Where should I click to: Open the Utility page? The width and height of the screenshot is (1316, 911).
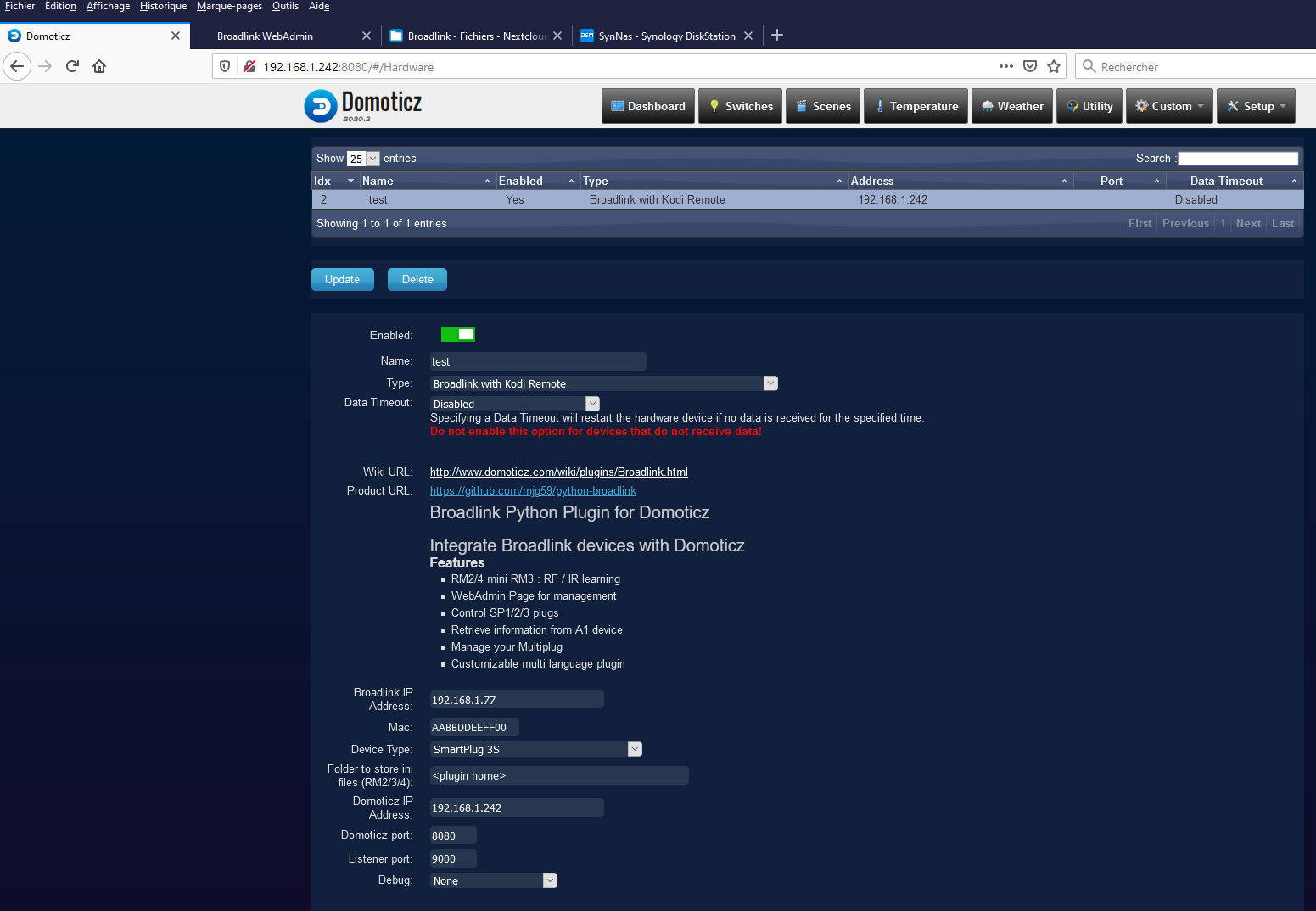(x=1089, y=106)
